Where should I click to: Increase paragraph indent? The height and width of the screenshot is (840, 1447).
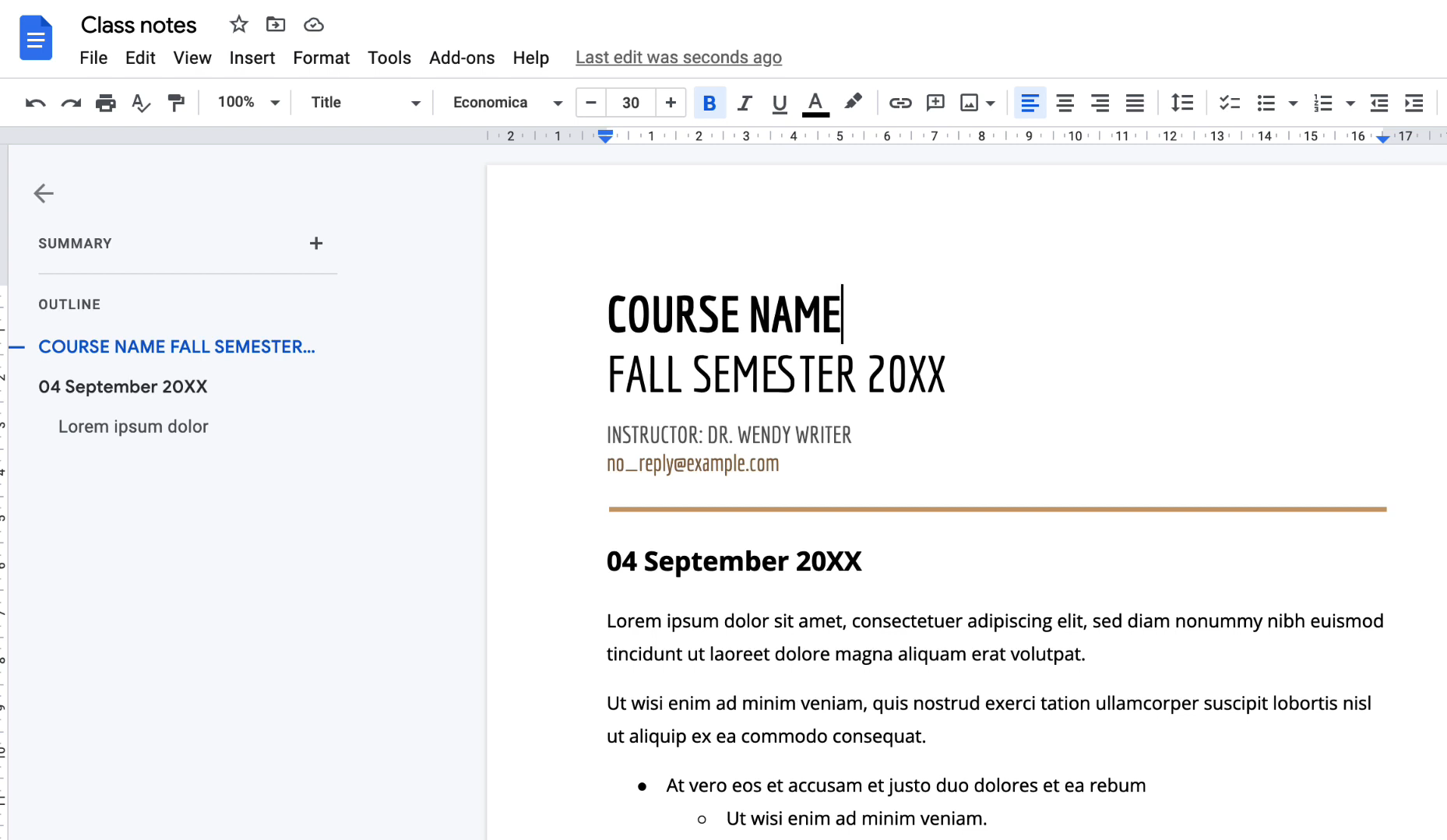(x=1414, y=103)
